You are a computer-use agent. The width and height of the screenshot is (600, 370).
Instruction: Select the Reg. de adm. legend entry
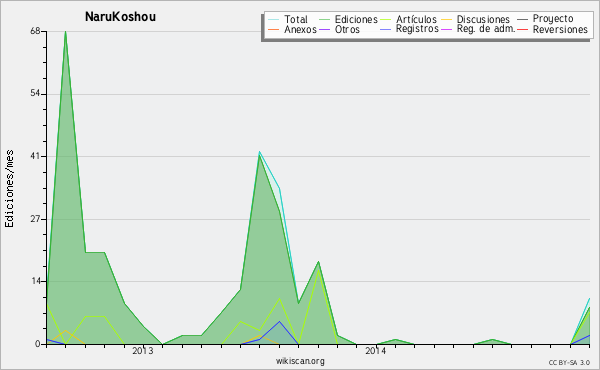(x=486, y=29)
